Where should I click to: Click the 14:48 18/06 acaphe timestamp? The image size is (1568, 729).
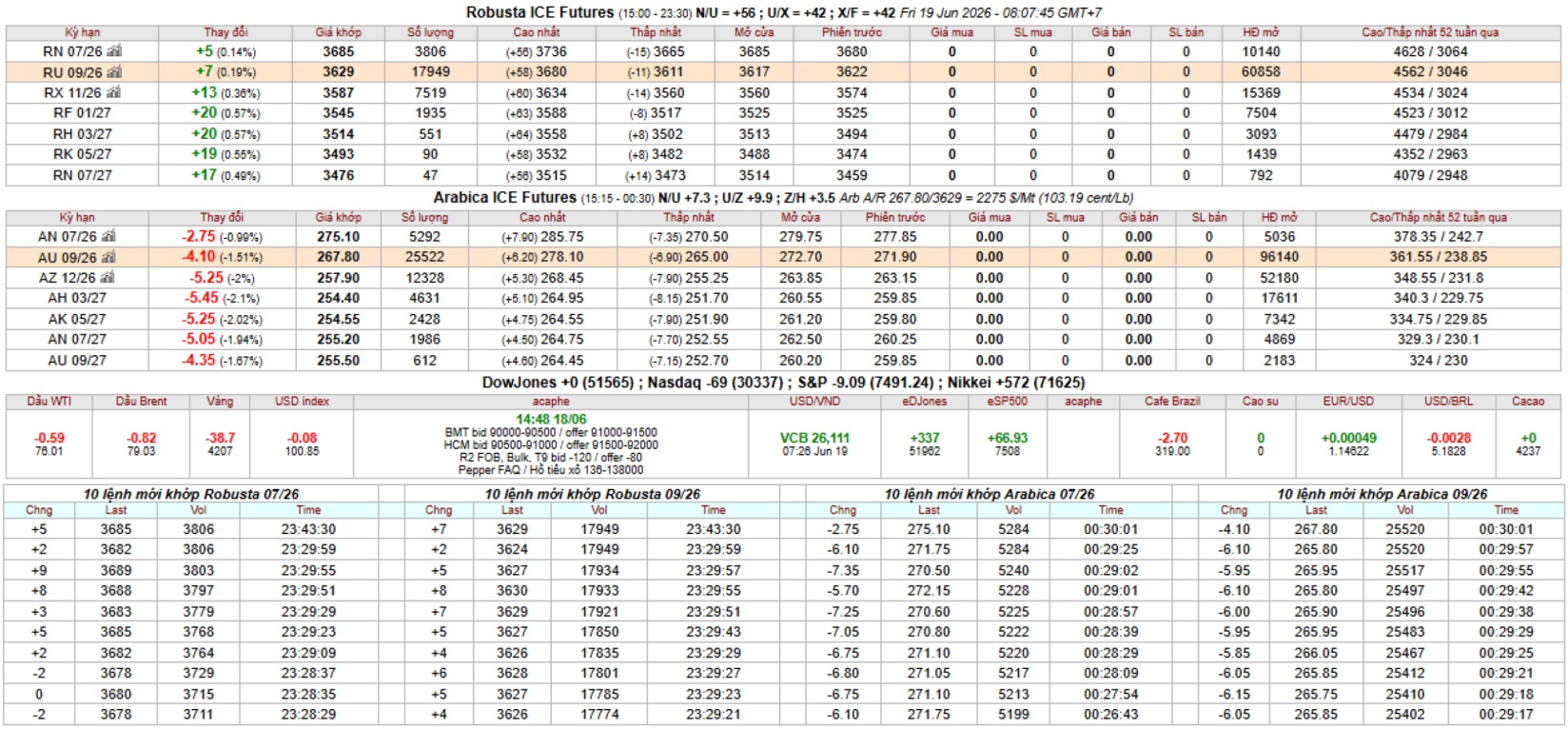(551, 420)
